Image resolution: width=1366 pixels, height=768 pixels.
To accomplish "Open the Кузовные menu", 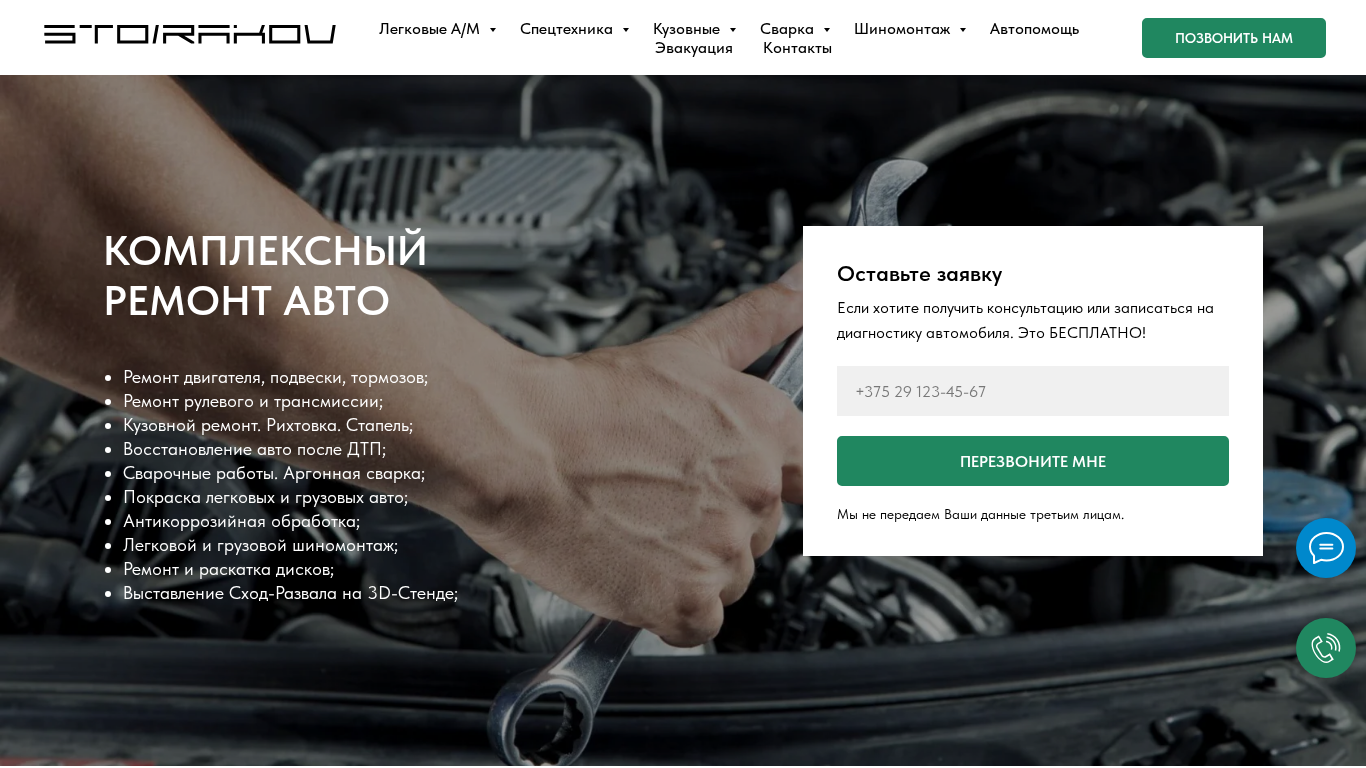I will [x=686, y=29].
